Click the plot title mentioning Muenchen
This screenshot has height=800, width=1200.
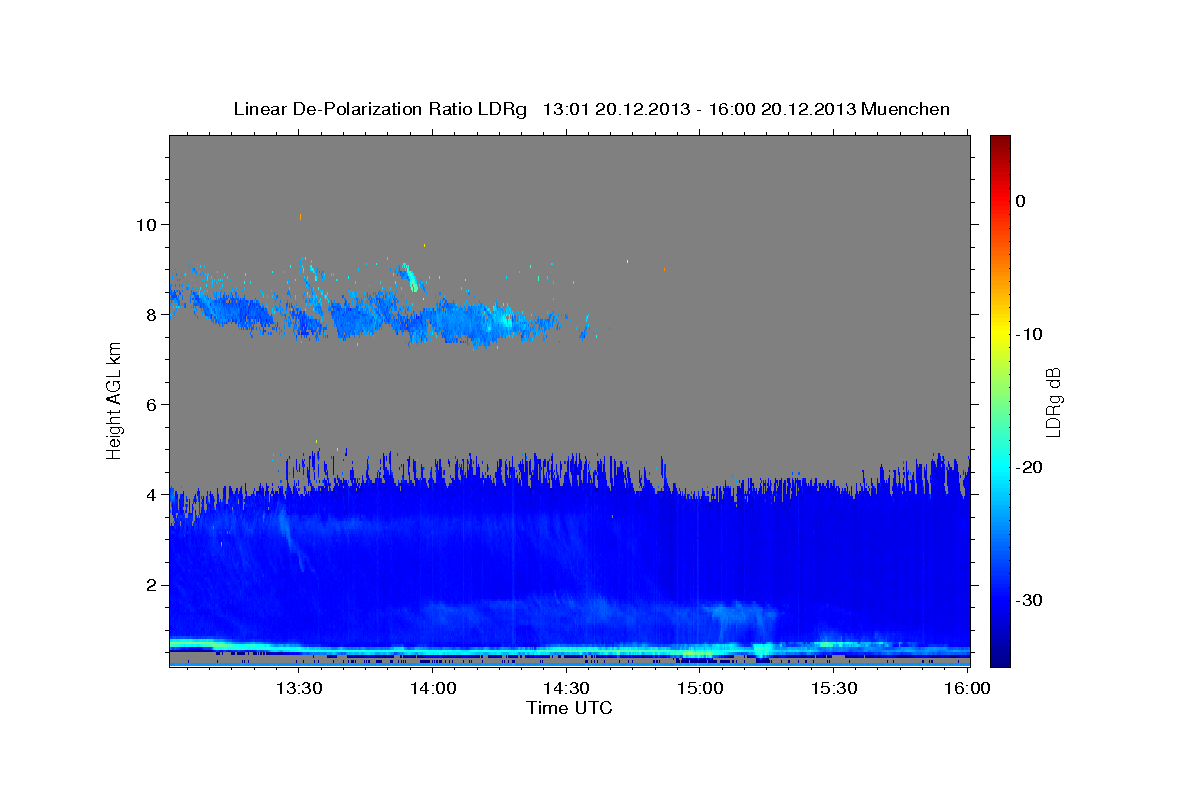coord(591,109)
